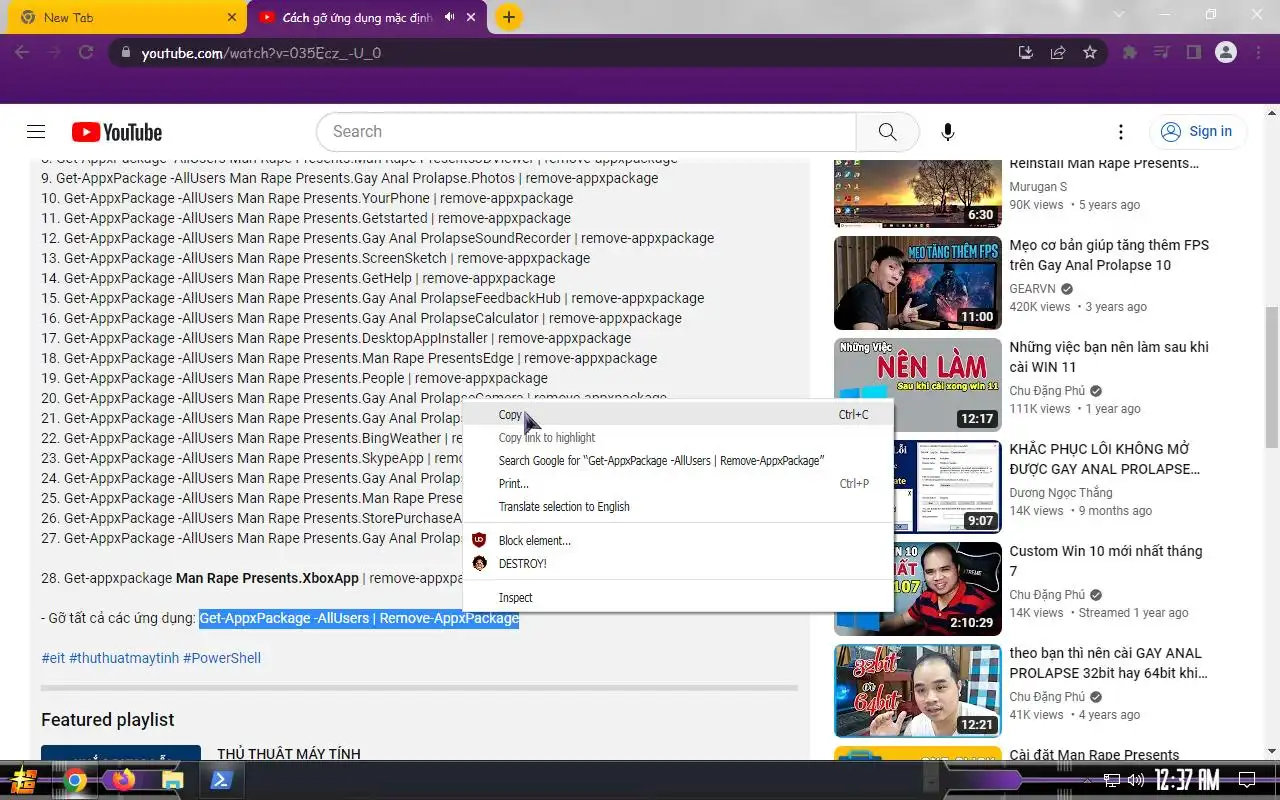Open the Chrome profile avatar
The height and width of the screenshot is (800, 1280).
point(1226,53)
